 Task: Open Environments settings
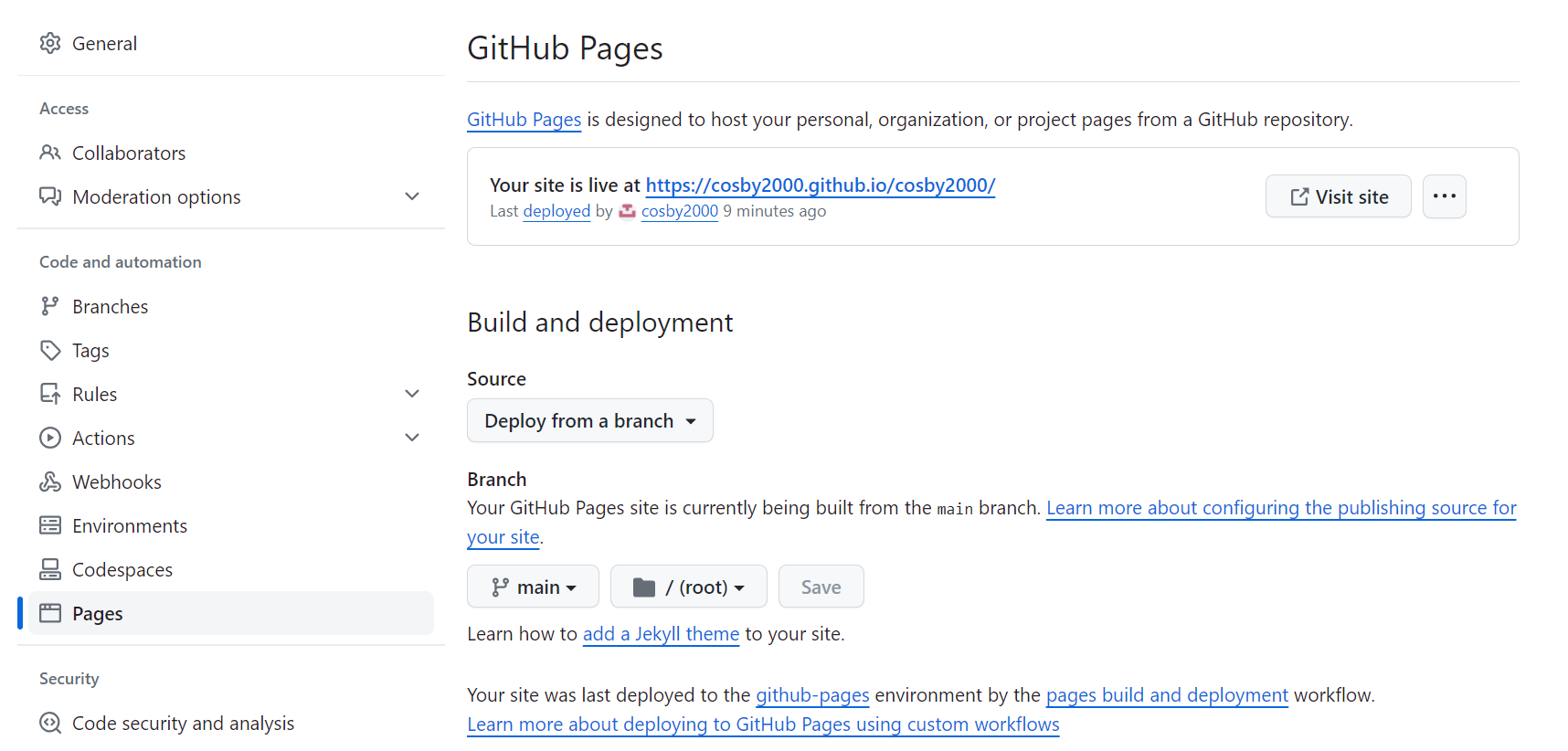point(231,525)
